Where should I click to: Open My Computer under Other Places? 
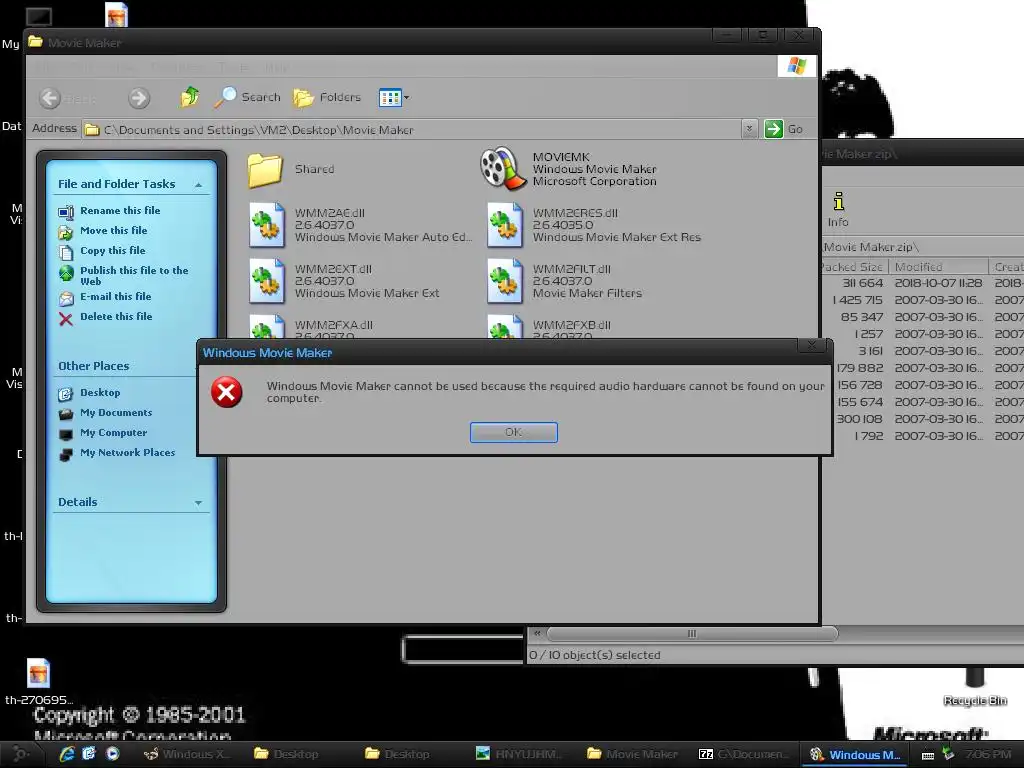point(114,433)
